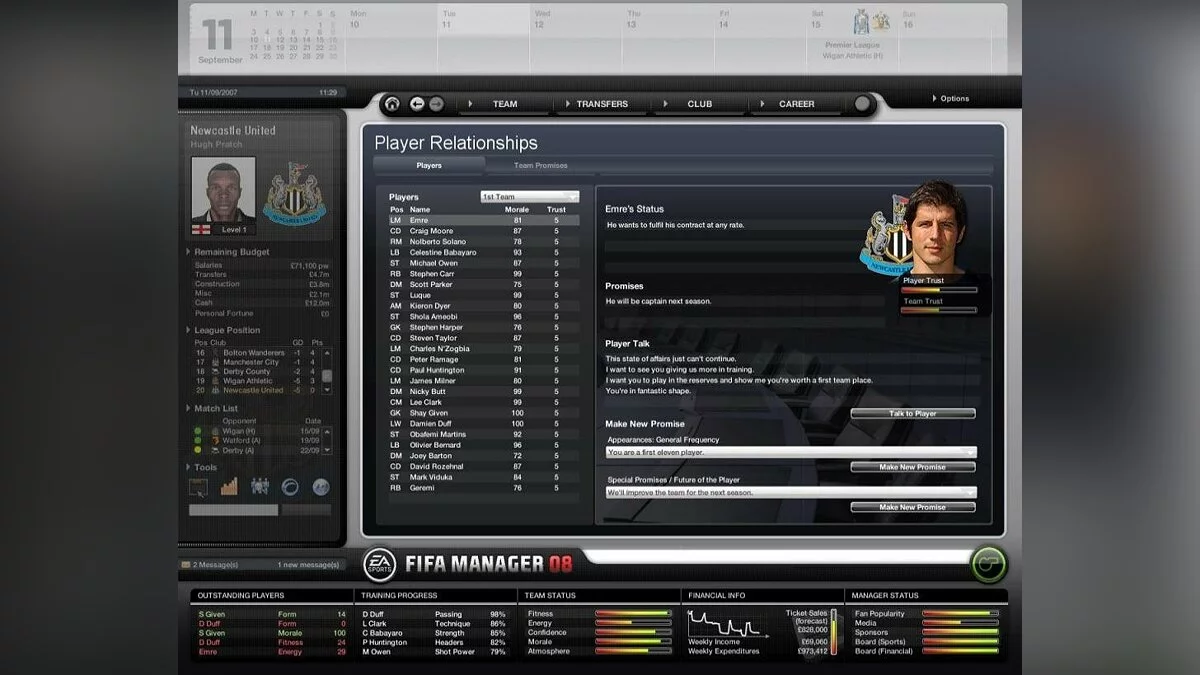Open the Special Promises dropdown
Screen dimensions: 1200x675
tap(791, 492)
